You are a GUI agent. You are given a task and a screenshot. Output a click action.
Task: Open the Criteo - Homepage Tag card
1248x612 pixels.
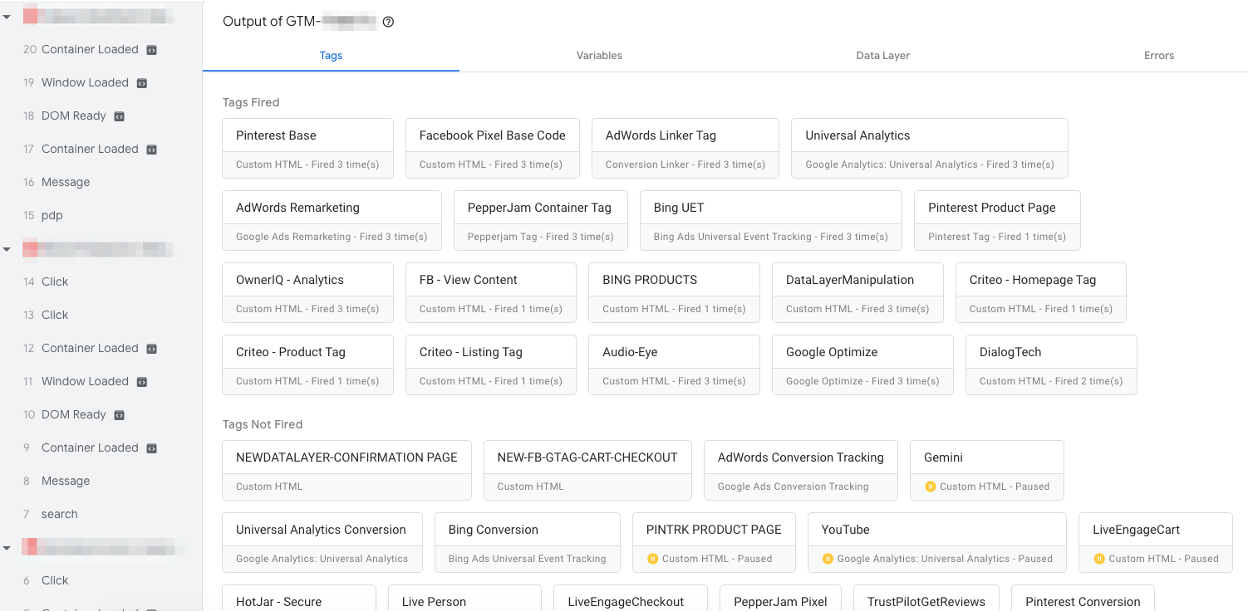pos(1041,293)
